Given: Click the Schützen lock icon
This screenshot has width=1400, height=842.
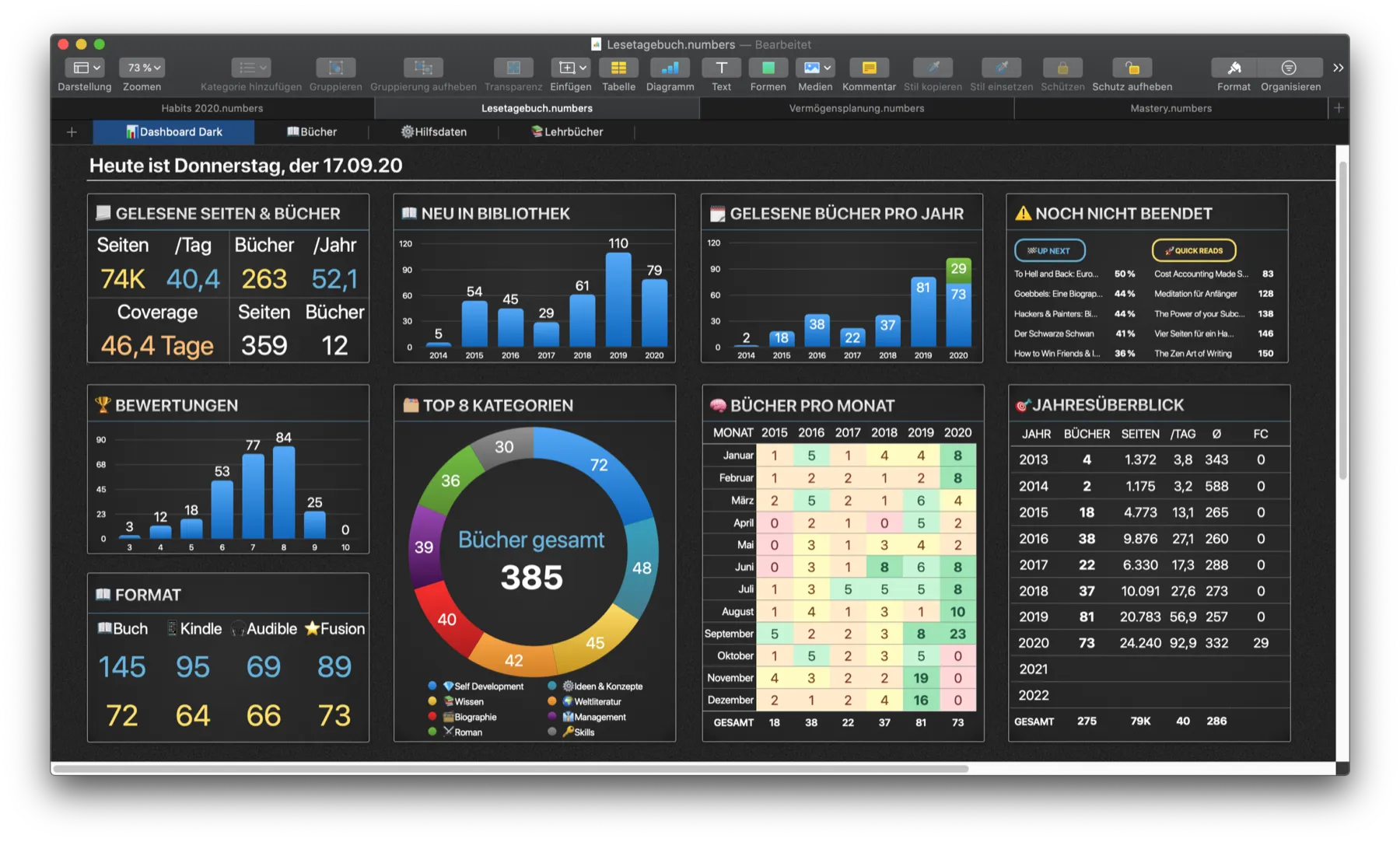Looking at the screenshot, I should pos(1062,68).
